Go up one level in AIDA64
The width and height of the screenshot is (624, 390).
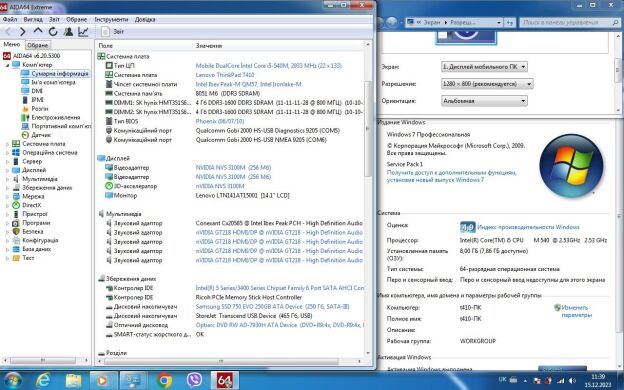click(x=38, y=31)
